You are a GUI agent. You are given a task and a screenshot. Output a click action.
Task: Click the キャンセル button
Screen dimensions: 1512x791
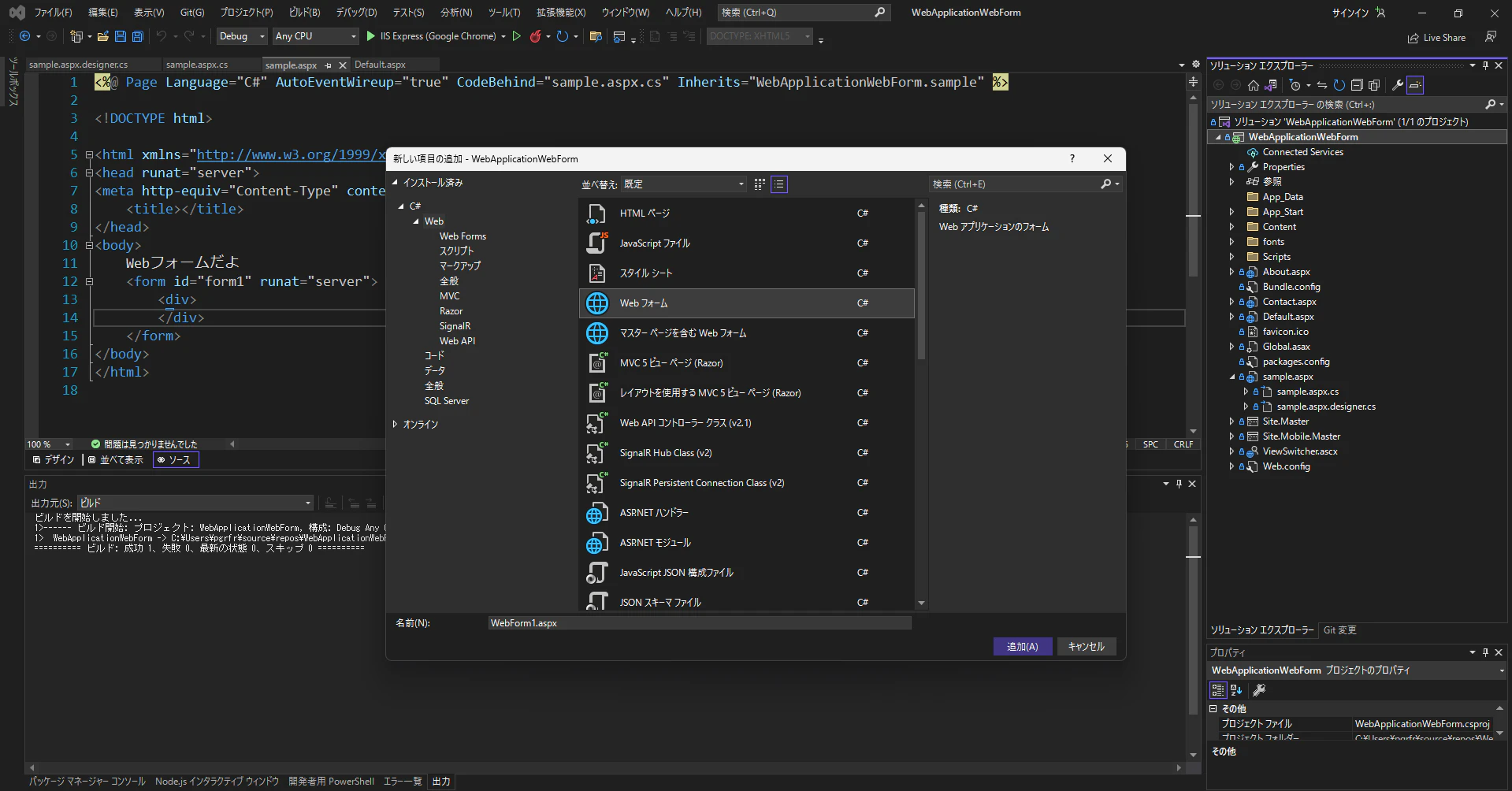click(x=1087, y=647)
